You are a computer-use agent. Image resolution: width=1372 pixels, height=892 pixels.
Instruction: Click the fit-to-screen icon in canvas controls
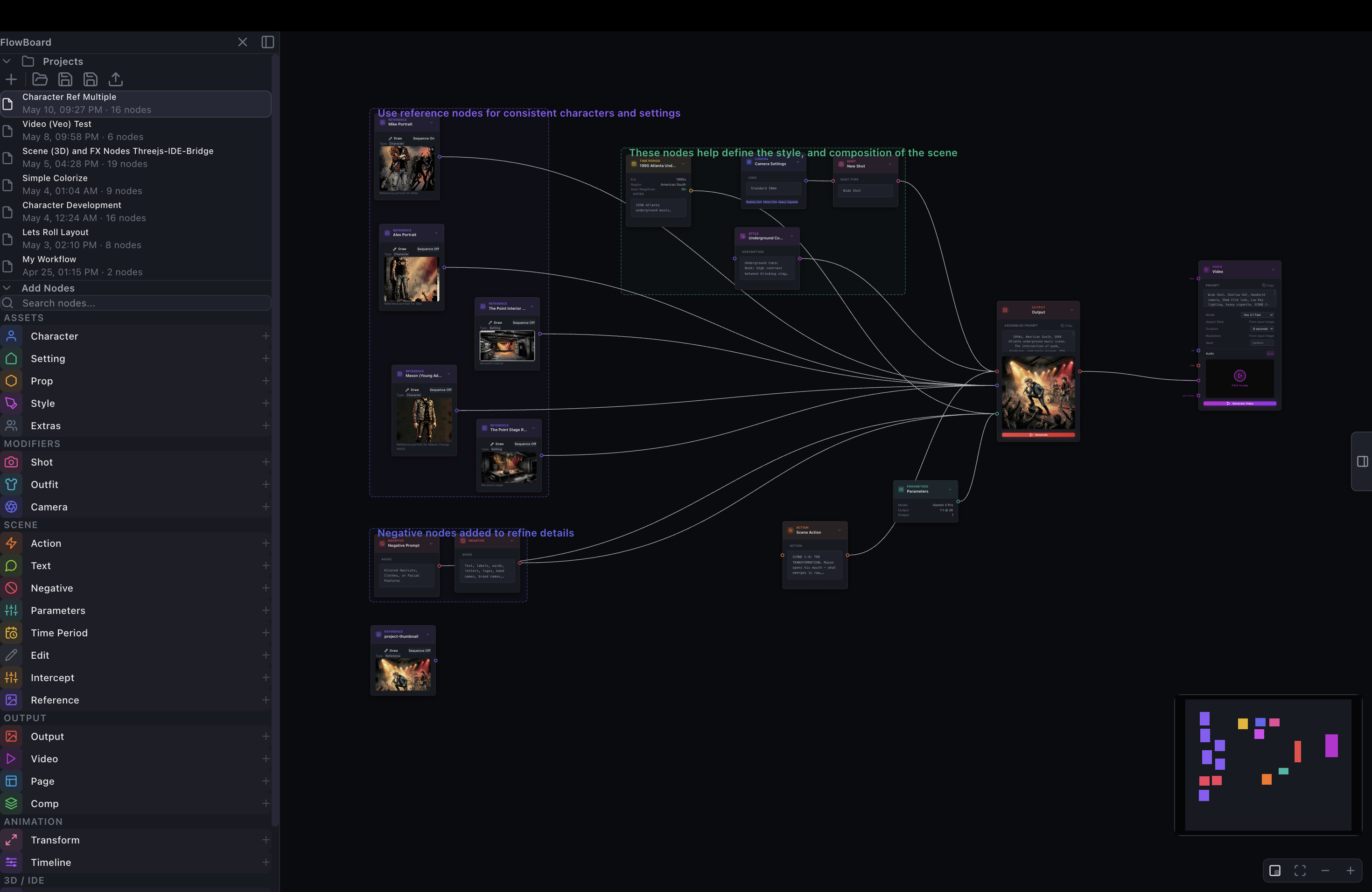coord(1300,871)
